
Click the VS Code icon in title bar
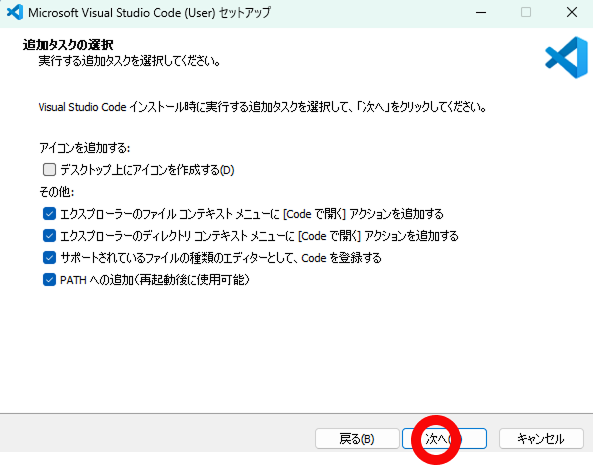(15, 12)
